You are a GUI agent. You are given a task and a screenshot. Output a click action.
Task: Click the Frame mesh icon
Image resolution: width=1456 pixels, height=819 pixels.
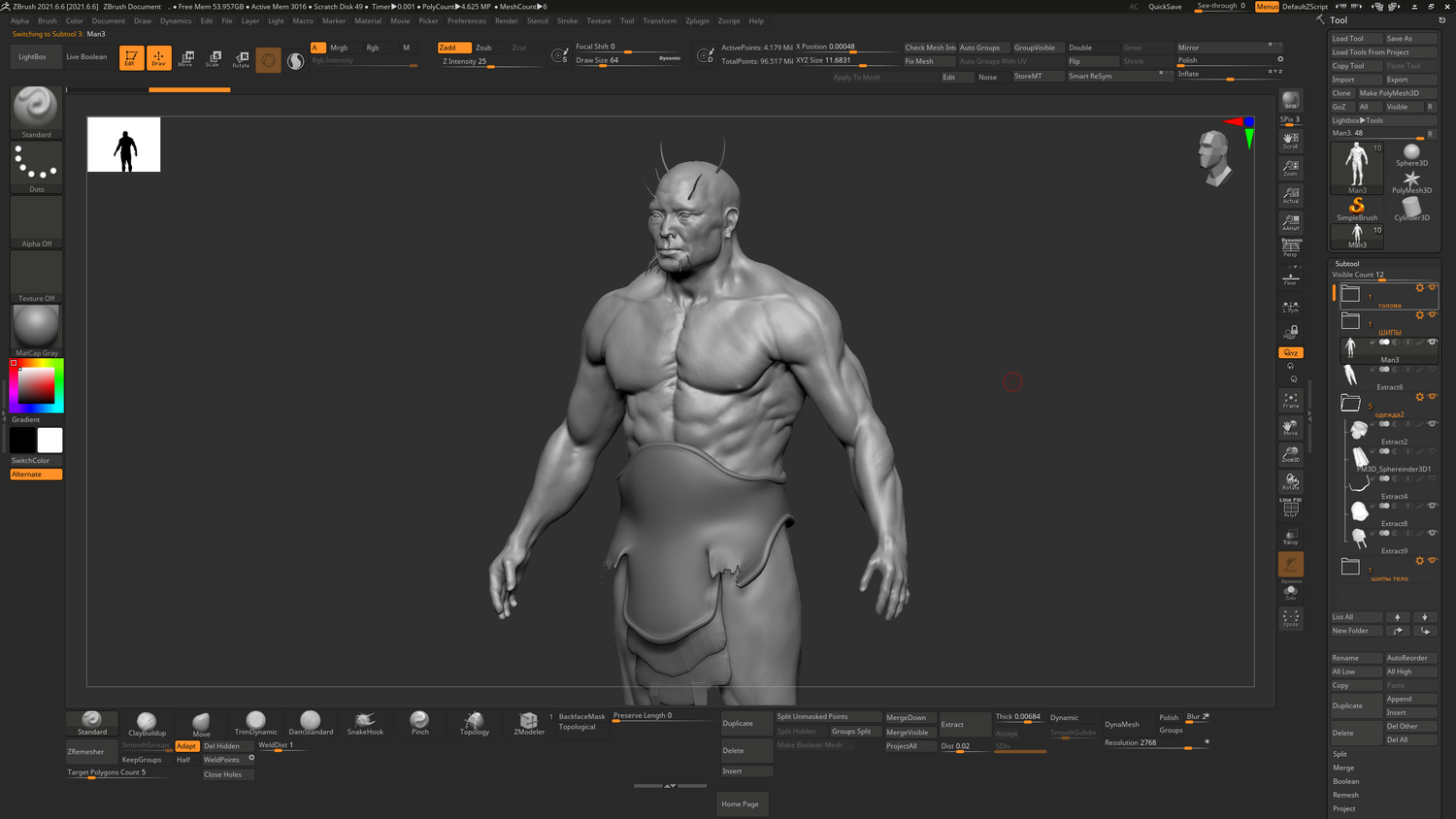[x=1290, y=400]
